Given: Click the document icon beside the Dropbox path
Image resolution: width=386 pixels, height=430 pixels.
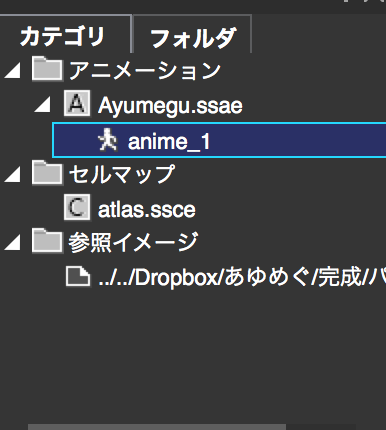Looking at the screenshot, I should [x=78, y=276].
